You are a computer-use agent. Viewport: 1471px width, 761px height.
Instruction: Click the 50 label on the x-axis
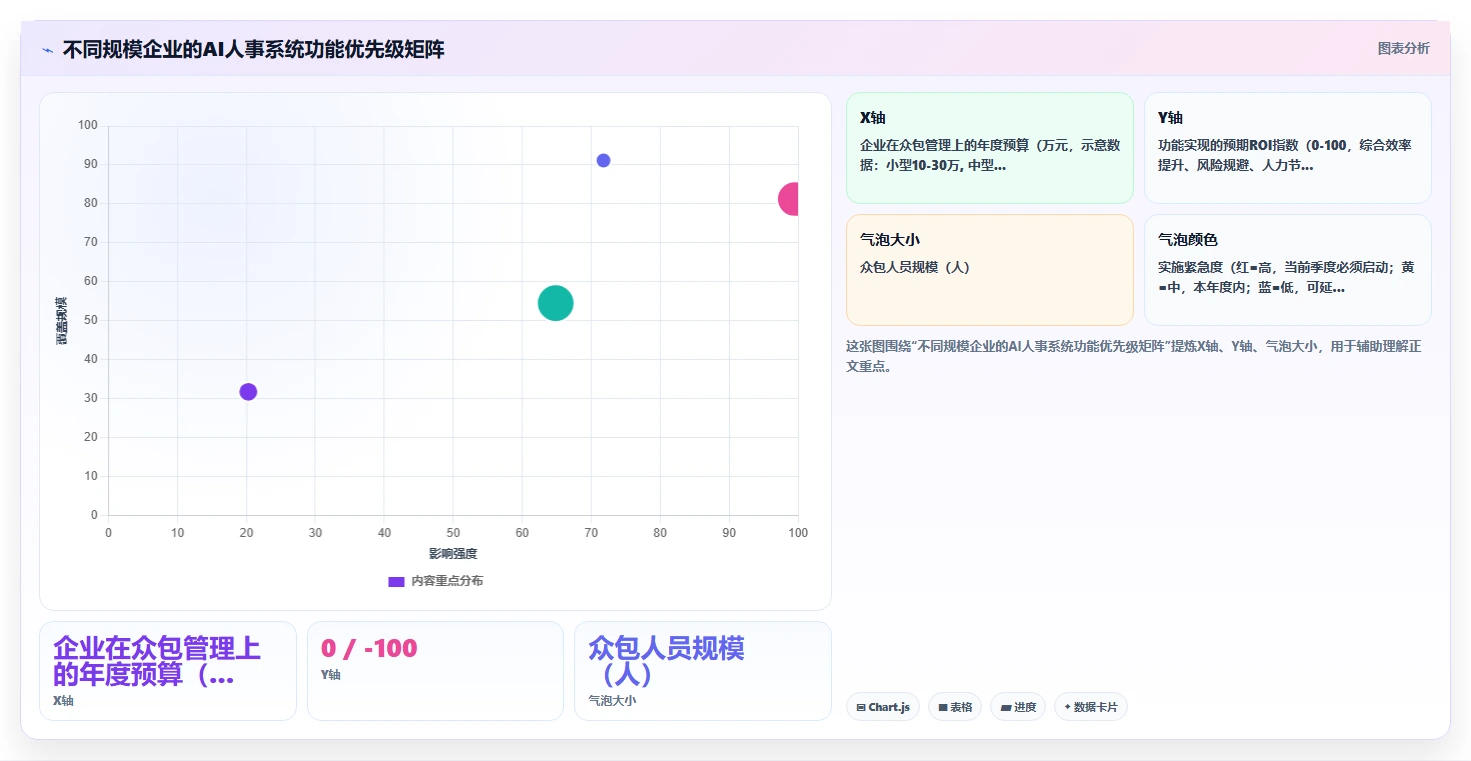click(453, 533)
